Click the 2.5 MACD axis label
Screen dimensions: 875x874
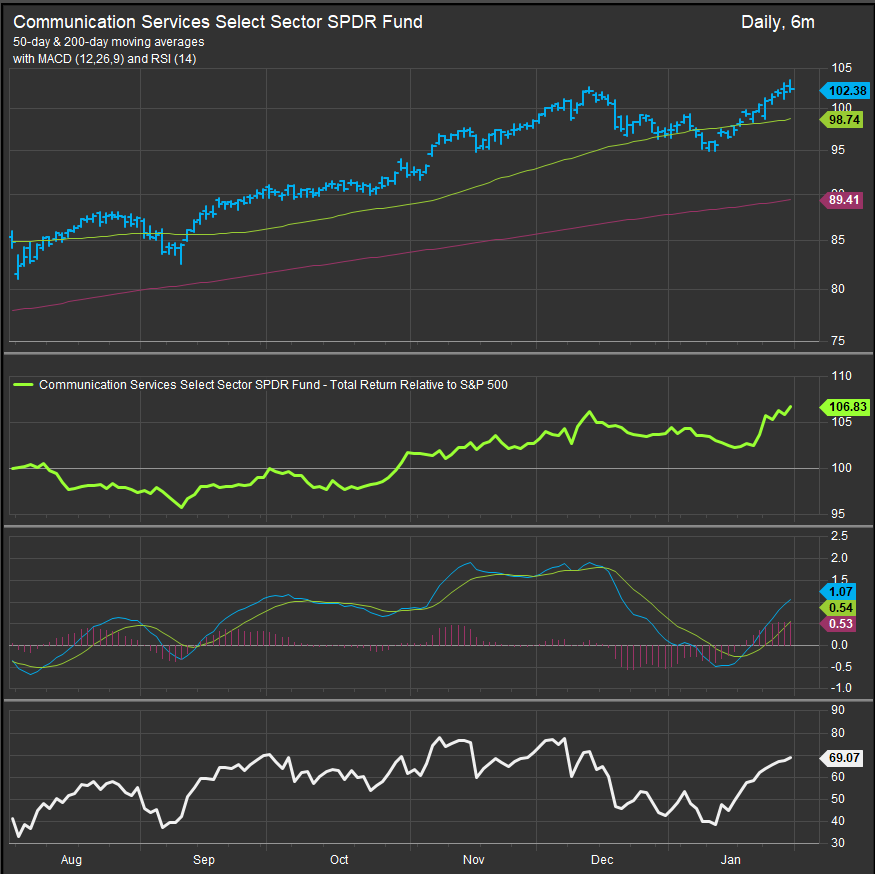point(839,536)
